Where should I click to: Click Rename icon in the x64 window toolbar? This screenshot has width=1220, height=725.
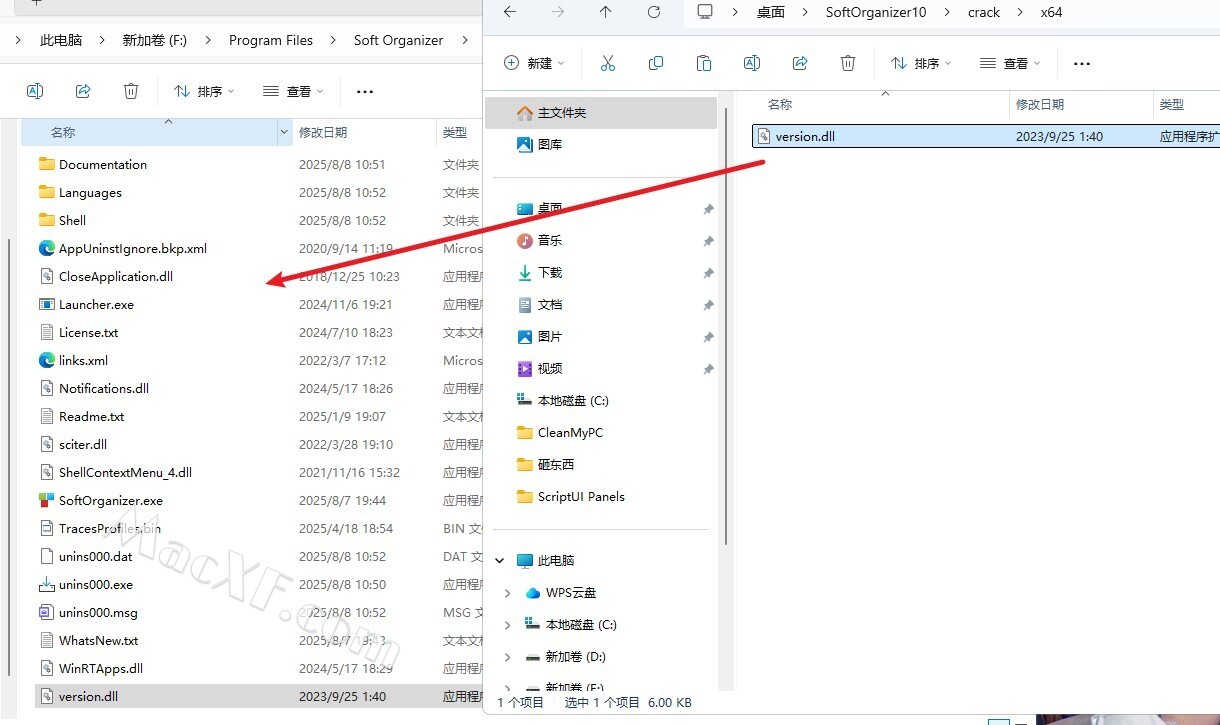(x=752, y=63)
